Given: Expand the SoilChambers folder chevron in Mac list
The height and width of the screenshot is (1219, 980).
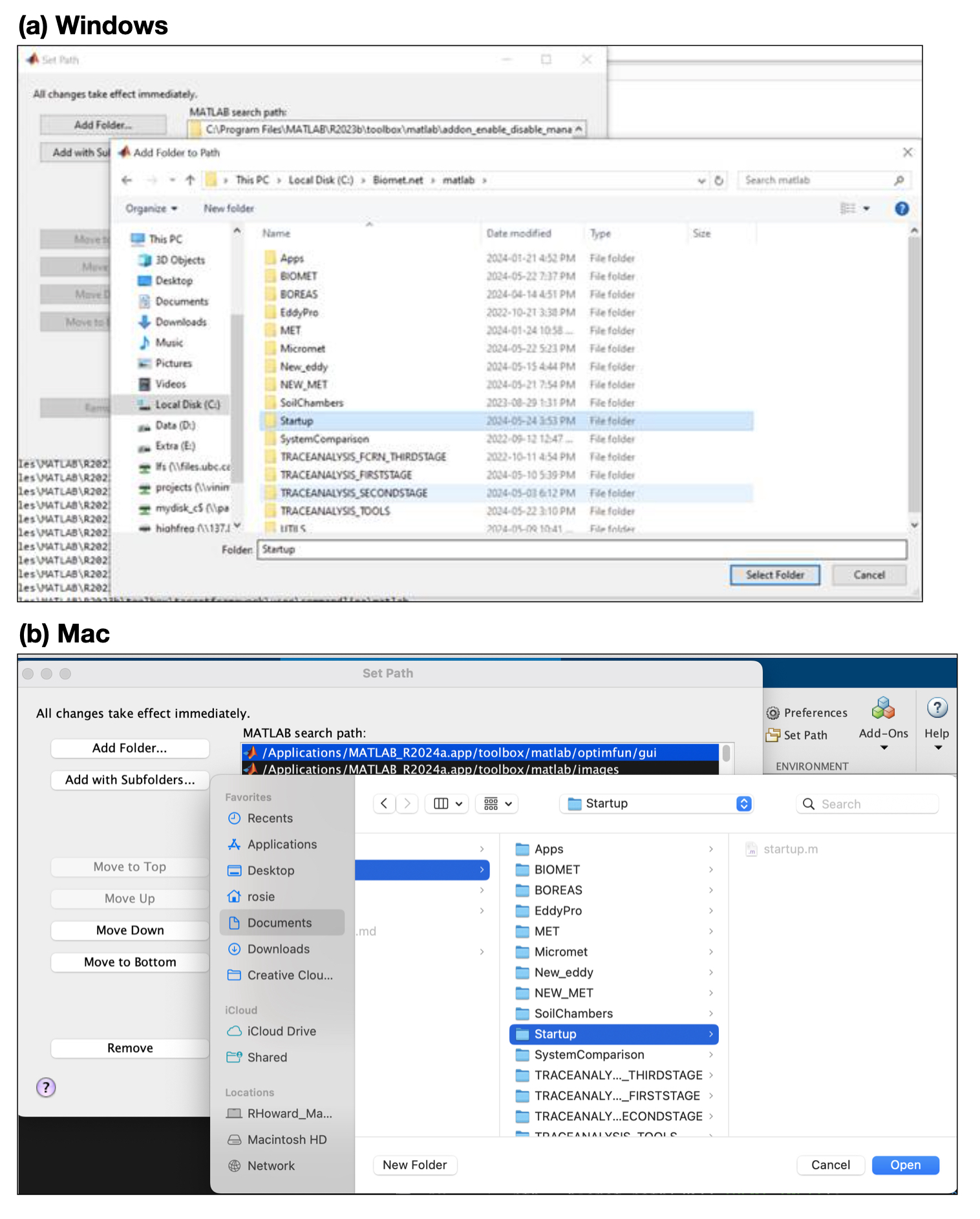Looking at the screenshot, I should click(710, 1013).
